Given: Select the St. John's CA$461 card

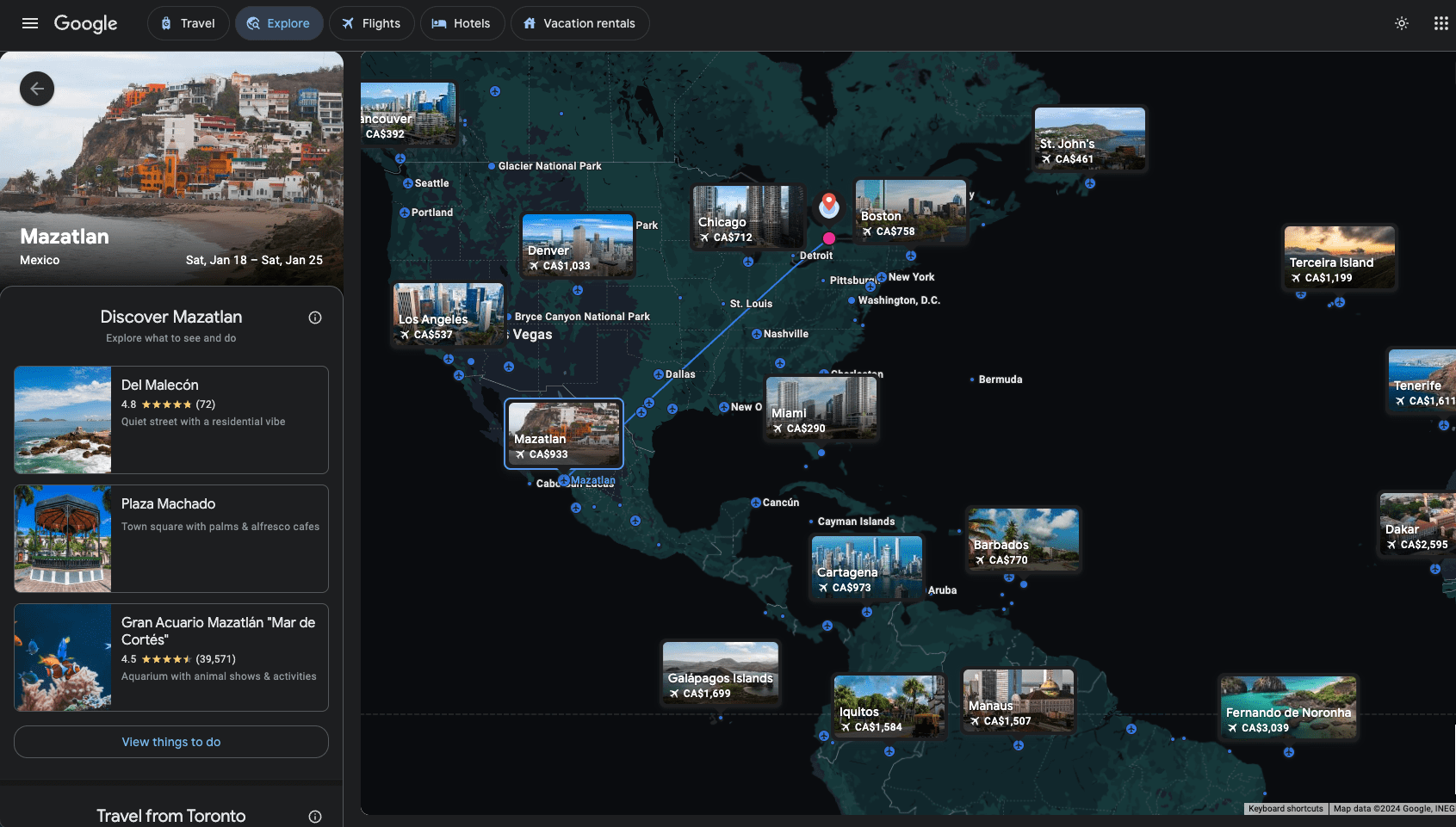Looking at the screenshot, I should coord(1090,139).
